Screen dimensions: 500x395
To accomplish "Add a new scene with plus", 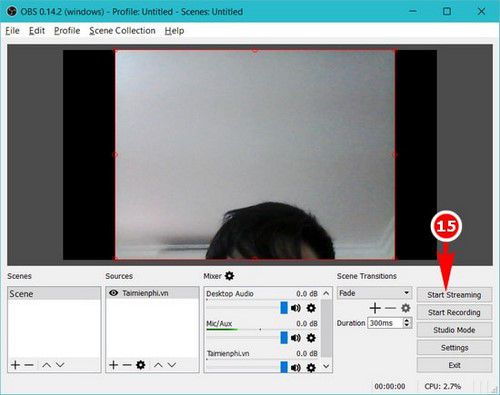I will pyautogui.click(x=15, y=365).
